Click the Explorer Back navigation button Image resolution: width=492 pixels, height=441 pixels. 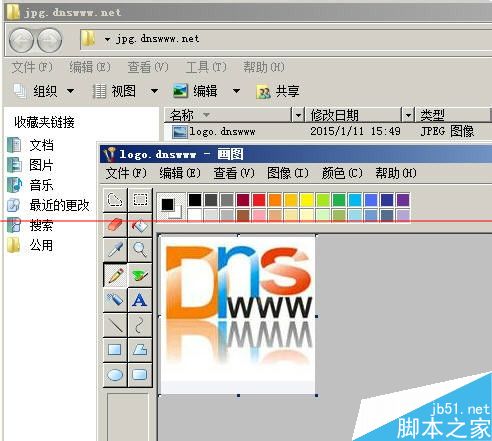click(x=21, y=40)
